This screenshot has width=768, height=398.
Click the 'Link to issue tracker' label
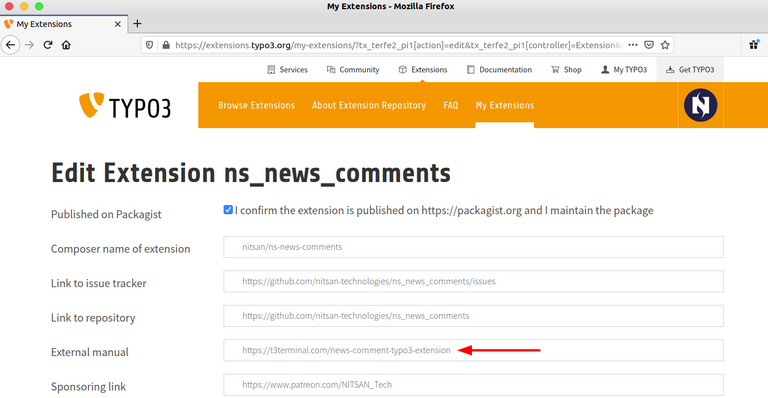pos(98,283)
